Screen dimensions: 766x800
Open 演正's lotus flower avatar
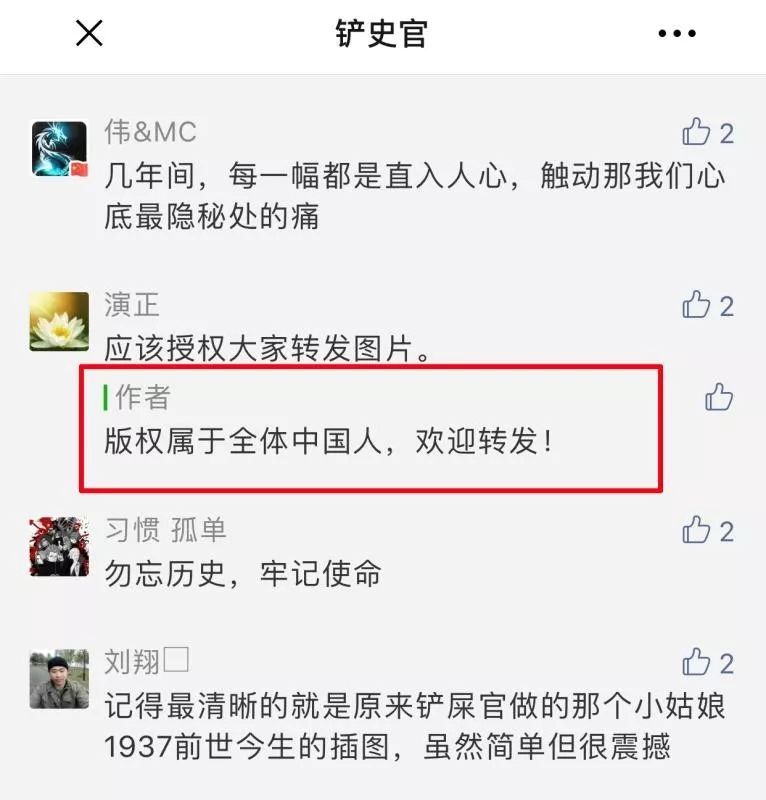coord(59,321)
